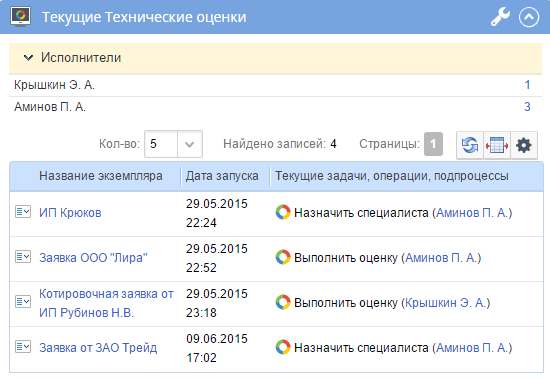
Task: Click the Кол-во value field showing 5
Action: [x=161, y=144]
